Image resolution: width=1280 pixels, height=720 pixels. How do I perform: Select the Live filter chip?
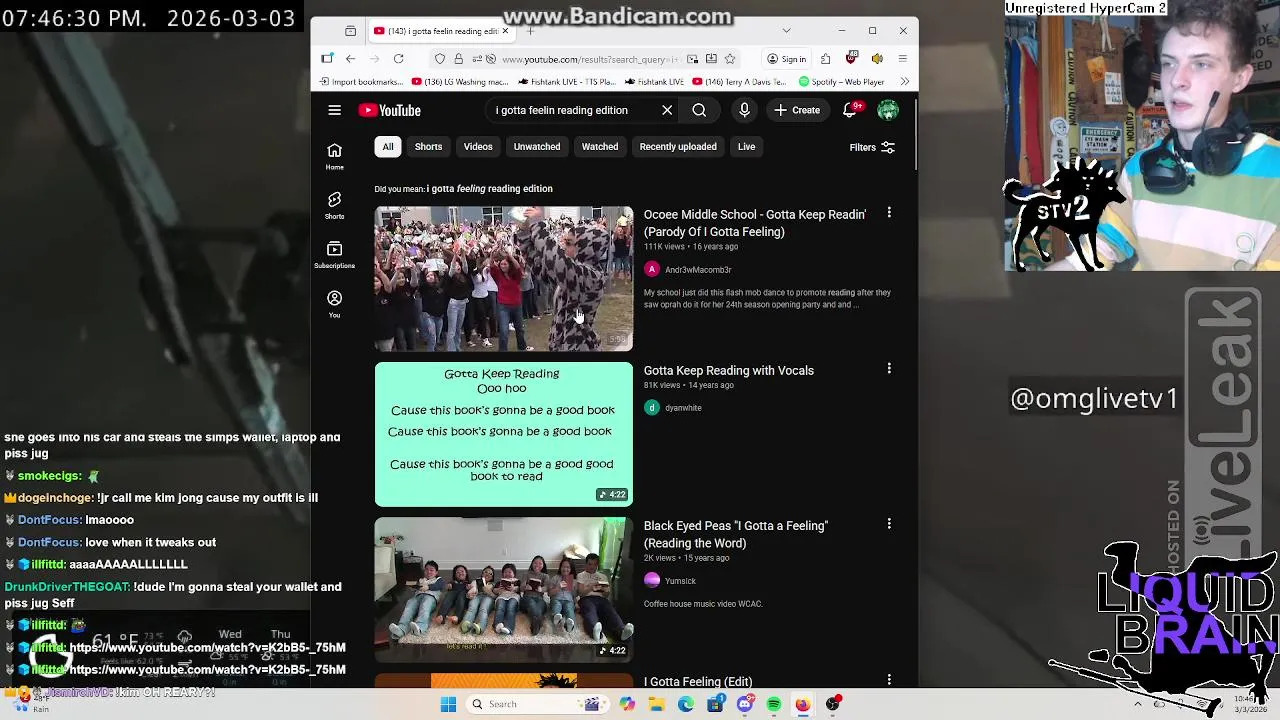[x=747, y=147]
